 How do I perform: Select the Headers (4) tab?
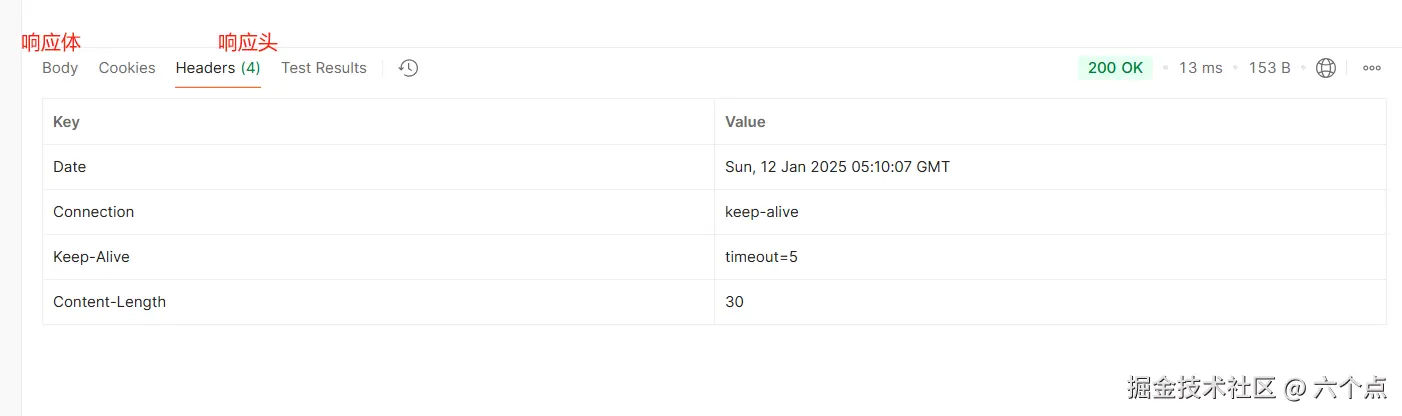click(x=218, y=68)
